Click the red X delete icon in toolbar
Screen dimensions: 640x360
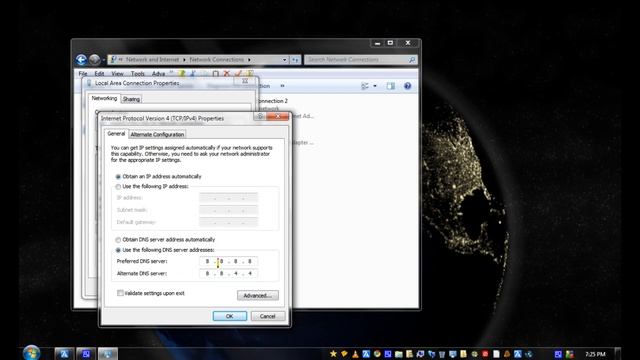[x=227, y=74]
